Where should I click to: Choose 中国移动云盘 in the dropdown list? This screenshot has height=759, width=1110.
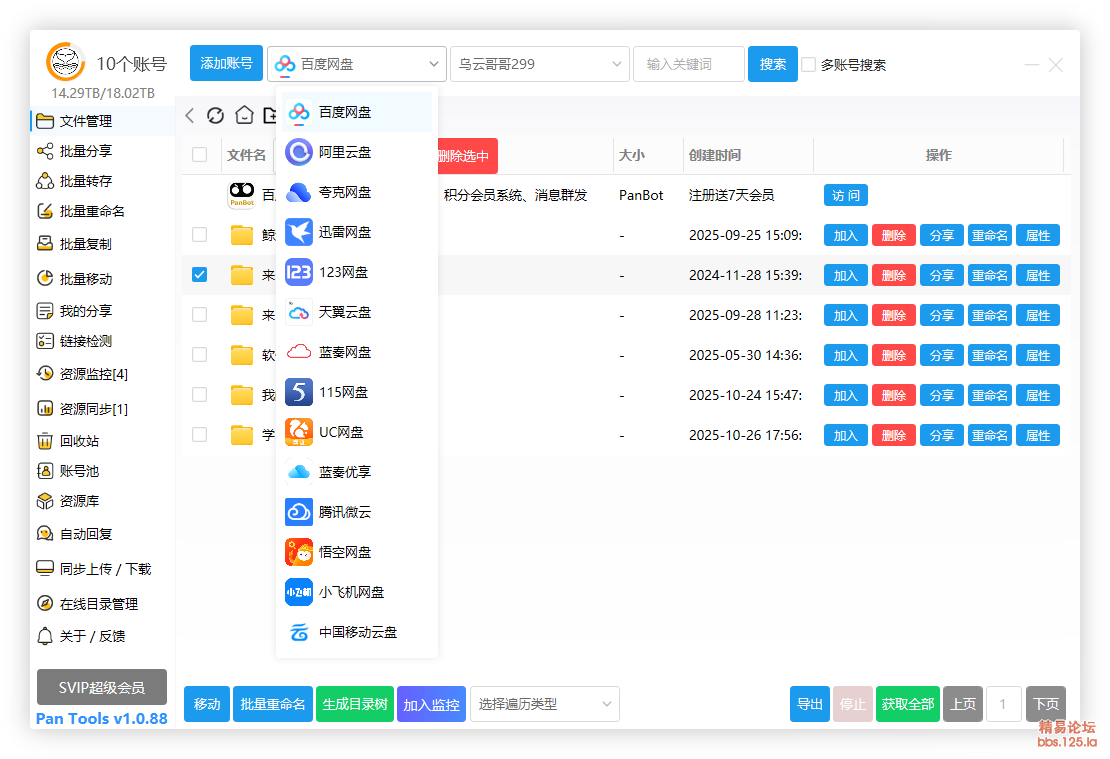[x=357, y=632]
